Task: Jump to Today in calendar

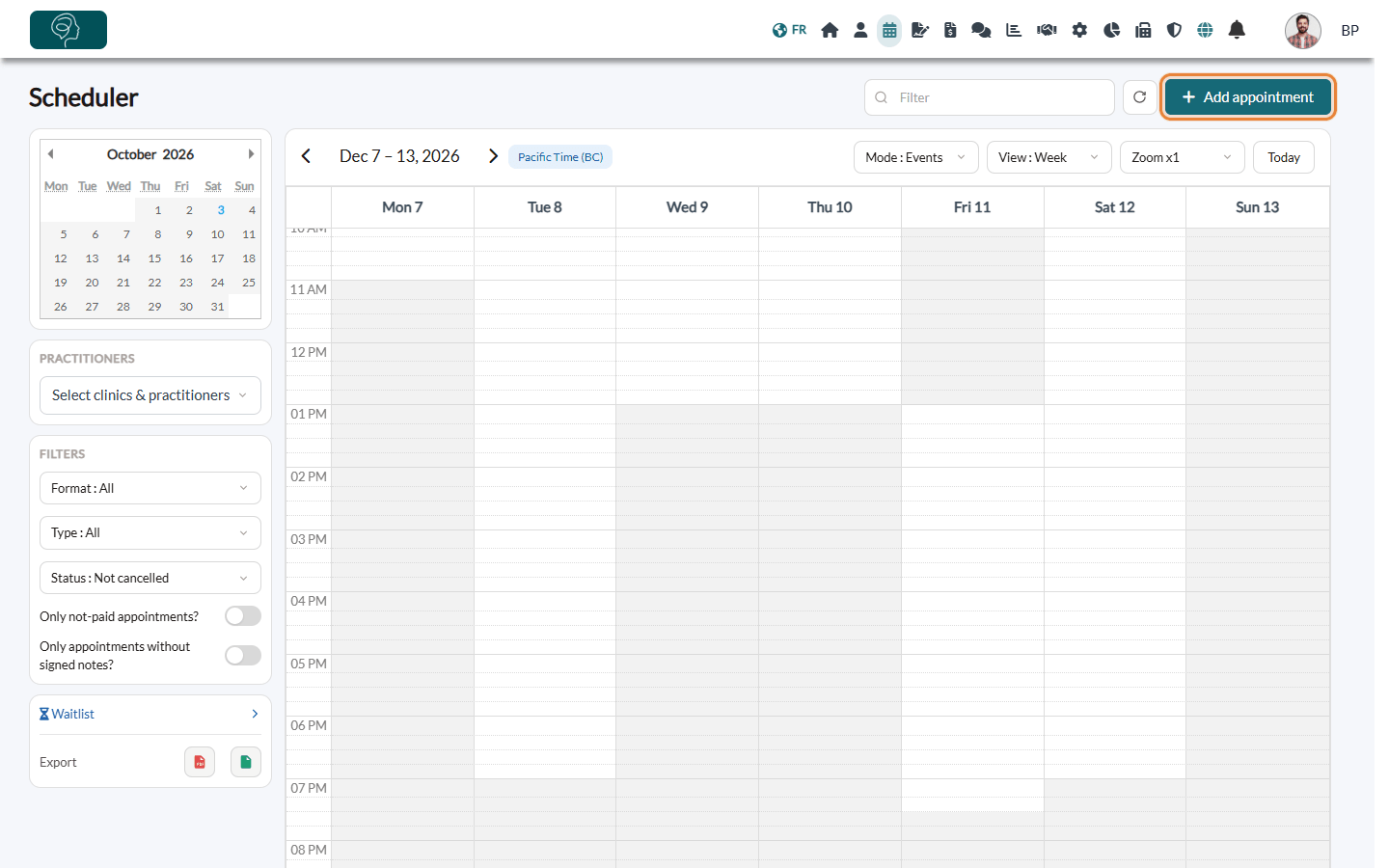Action: click(x=1284, y=157)
